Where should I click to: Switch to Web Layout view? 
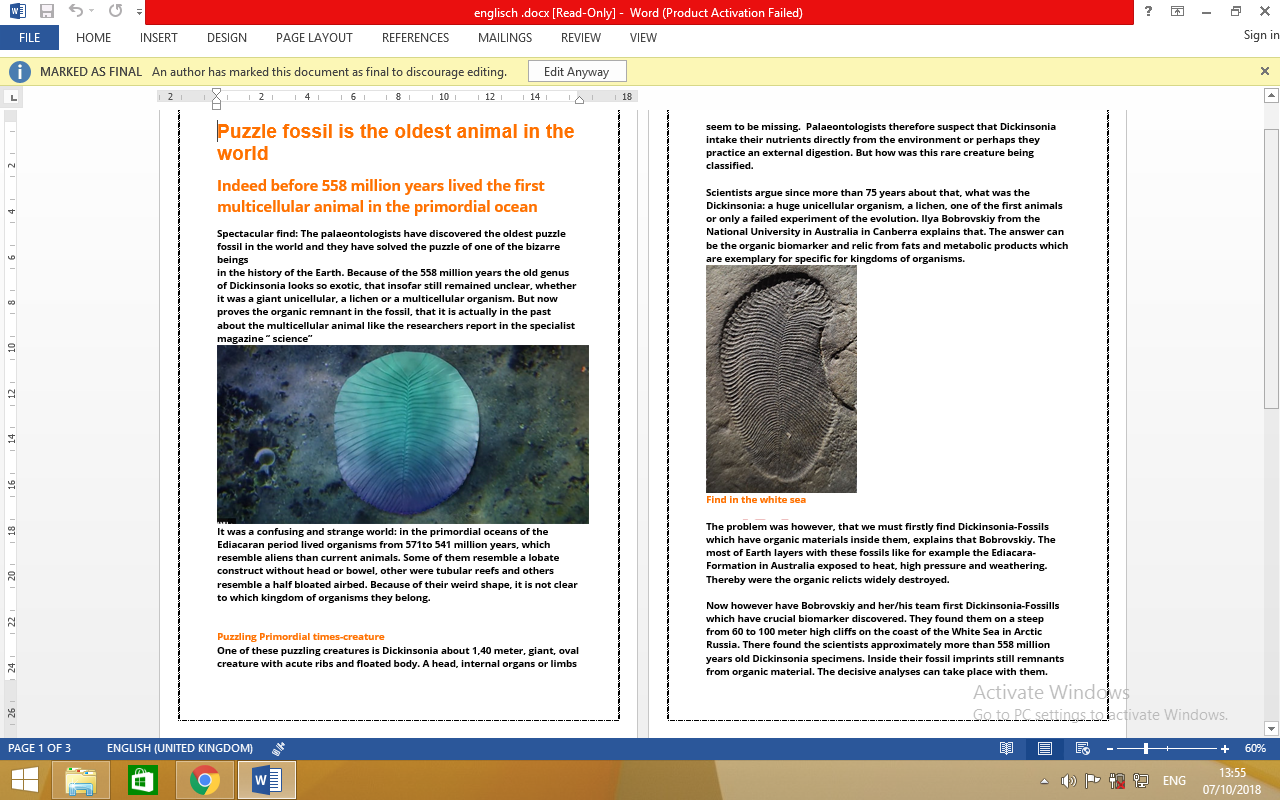pyautogui.click(x=1082, y=748)
